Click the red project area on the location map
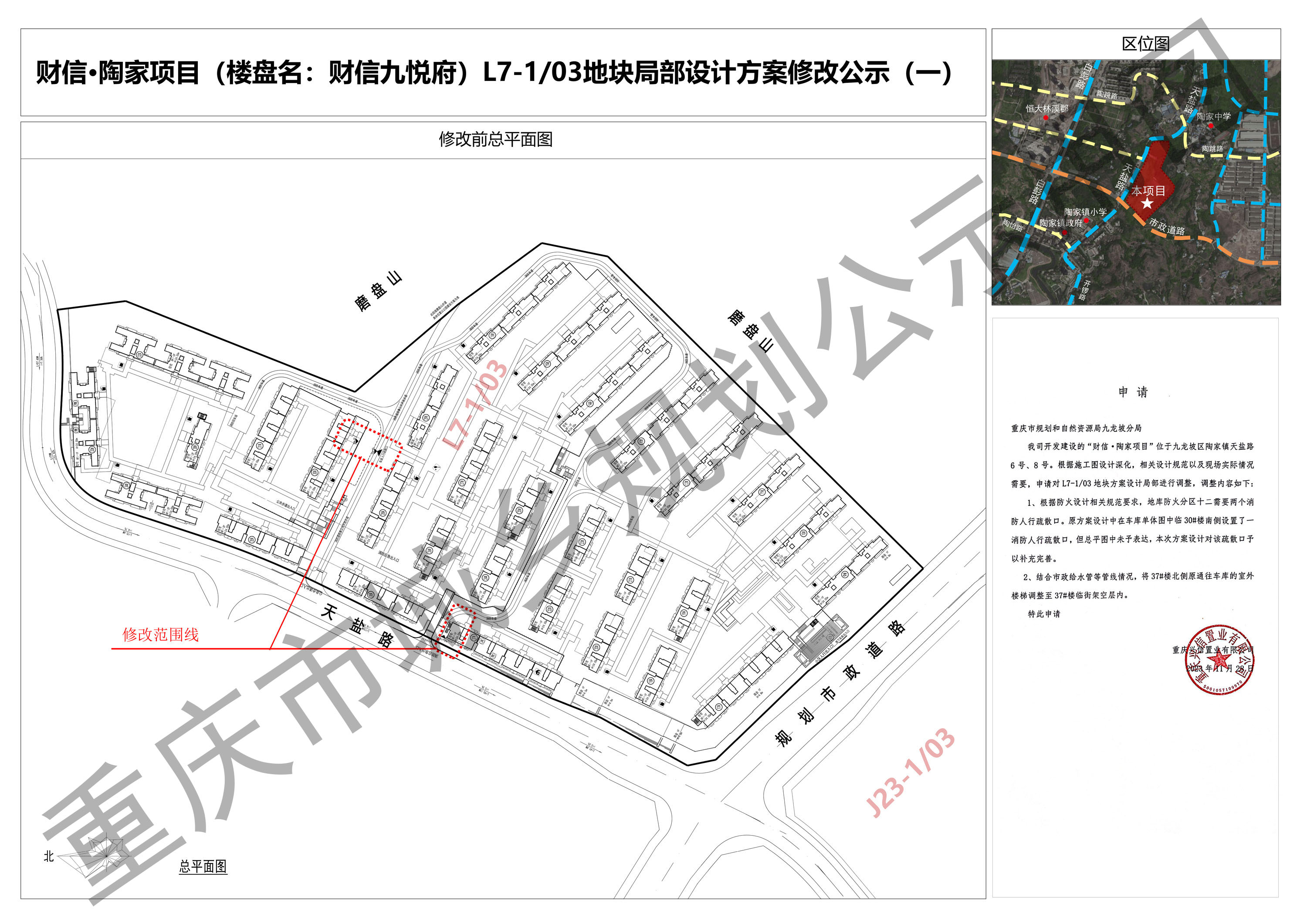Screen dimensions: 1307x924 pyautogui.click(x=1150, y=182)
